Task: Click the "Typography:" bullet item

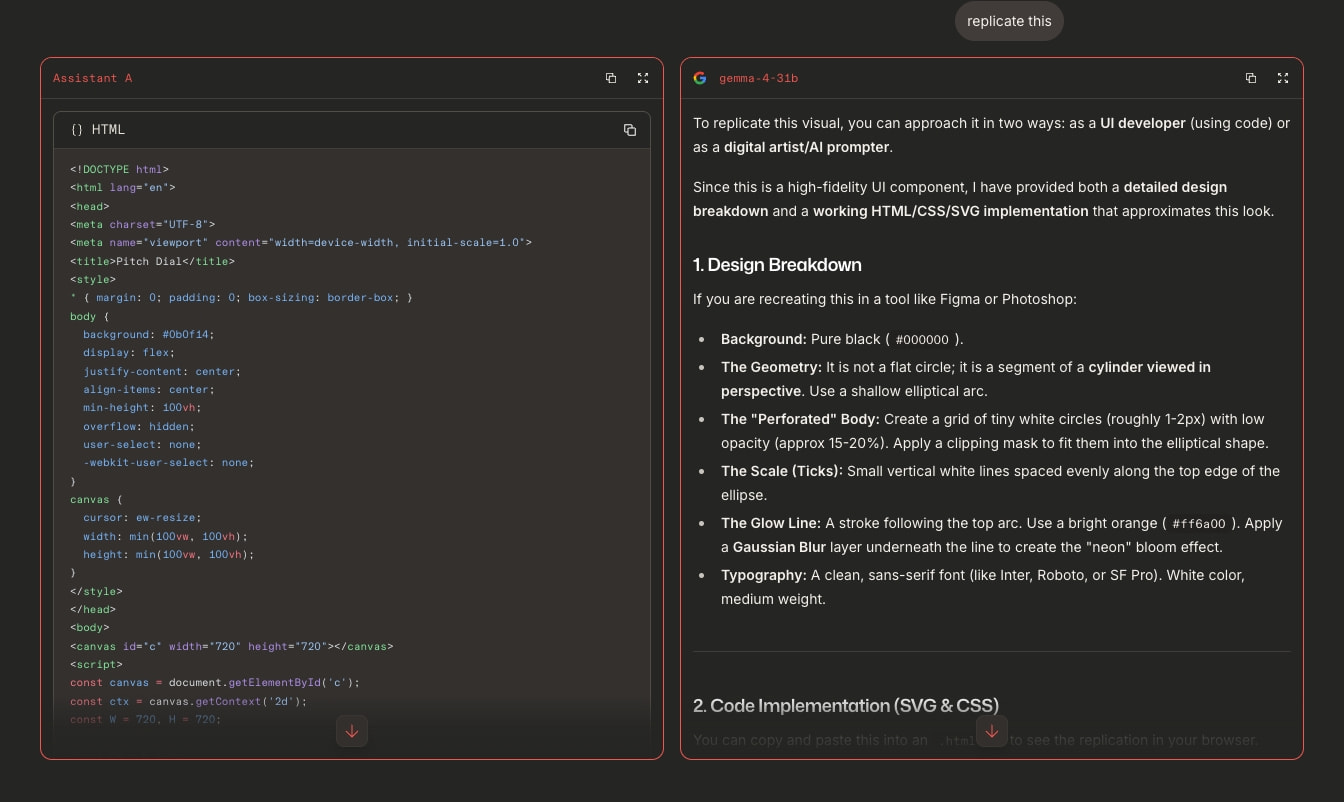Action: [x=985, y=587]
